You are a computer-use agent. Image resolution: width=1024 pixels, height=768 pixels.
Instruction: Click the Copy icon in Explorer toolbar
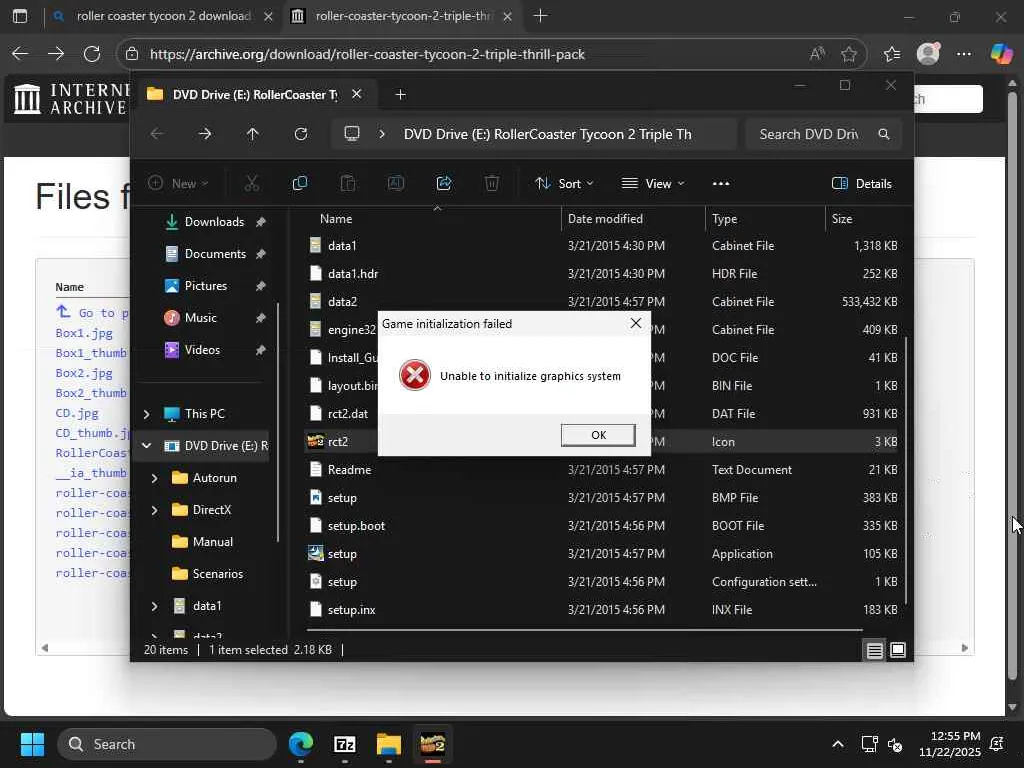300,184
